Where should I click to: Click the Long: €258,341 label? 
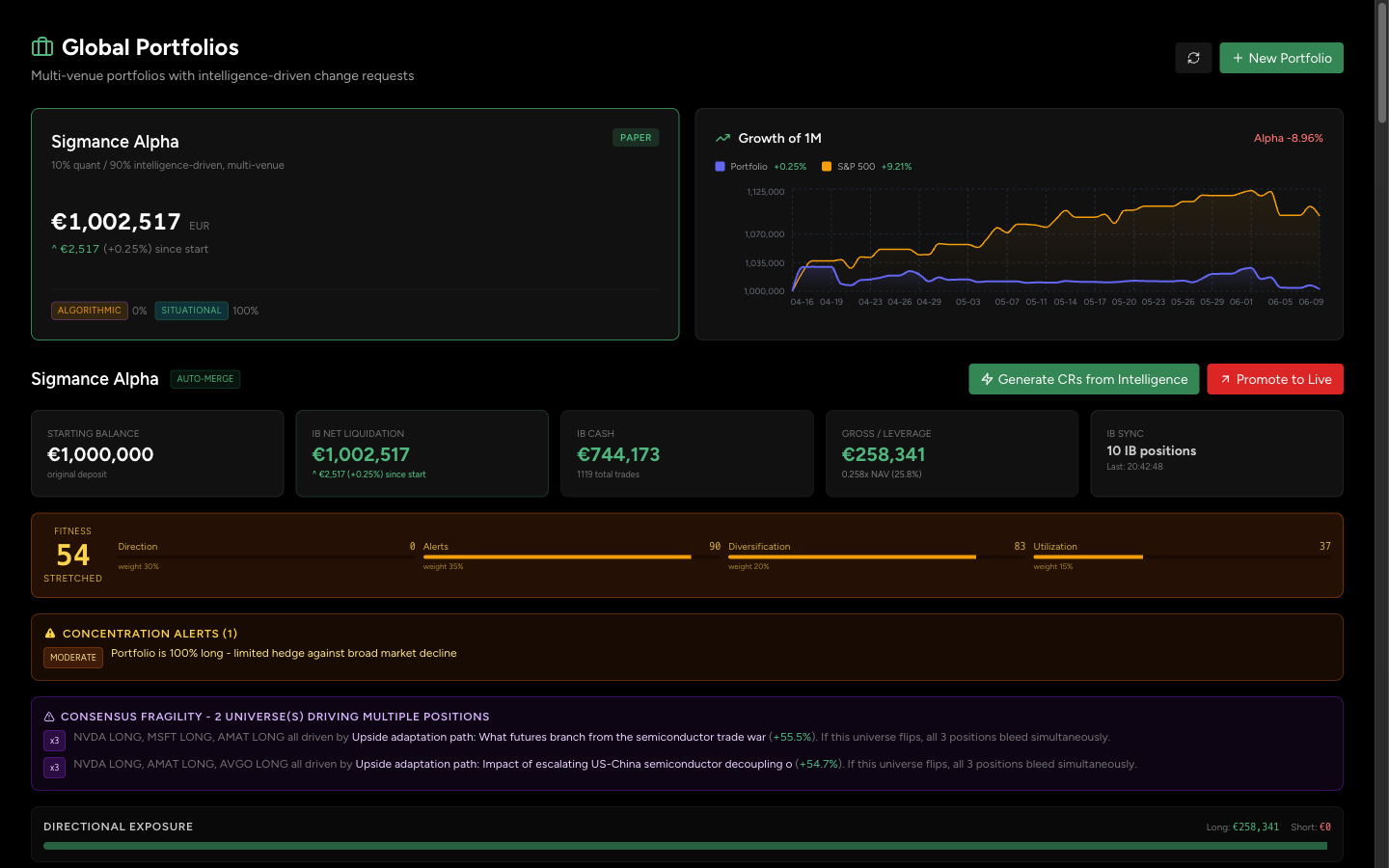click(x=1242, y=827)
